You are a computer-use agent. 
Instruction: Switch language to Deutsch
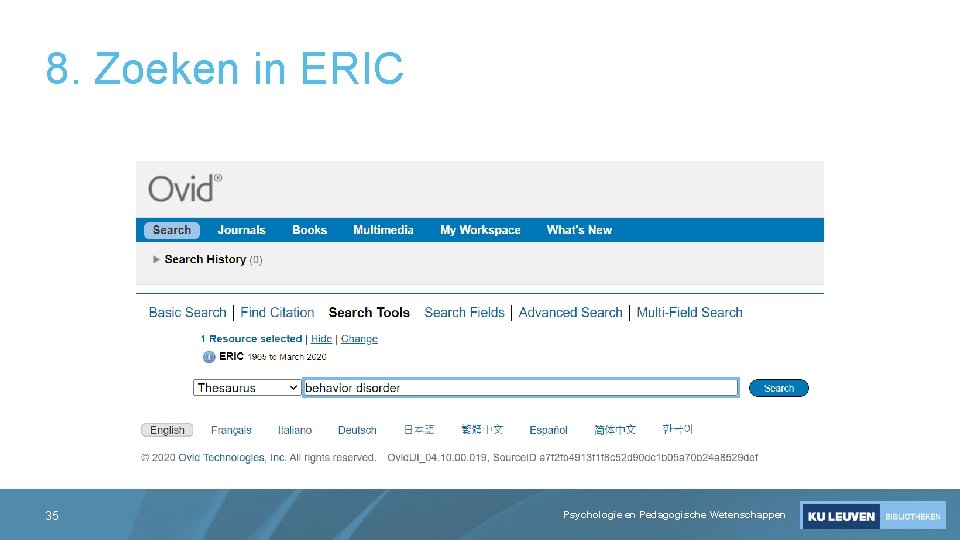click(357, 430)
